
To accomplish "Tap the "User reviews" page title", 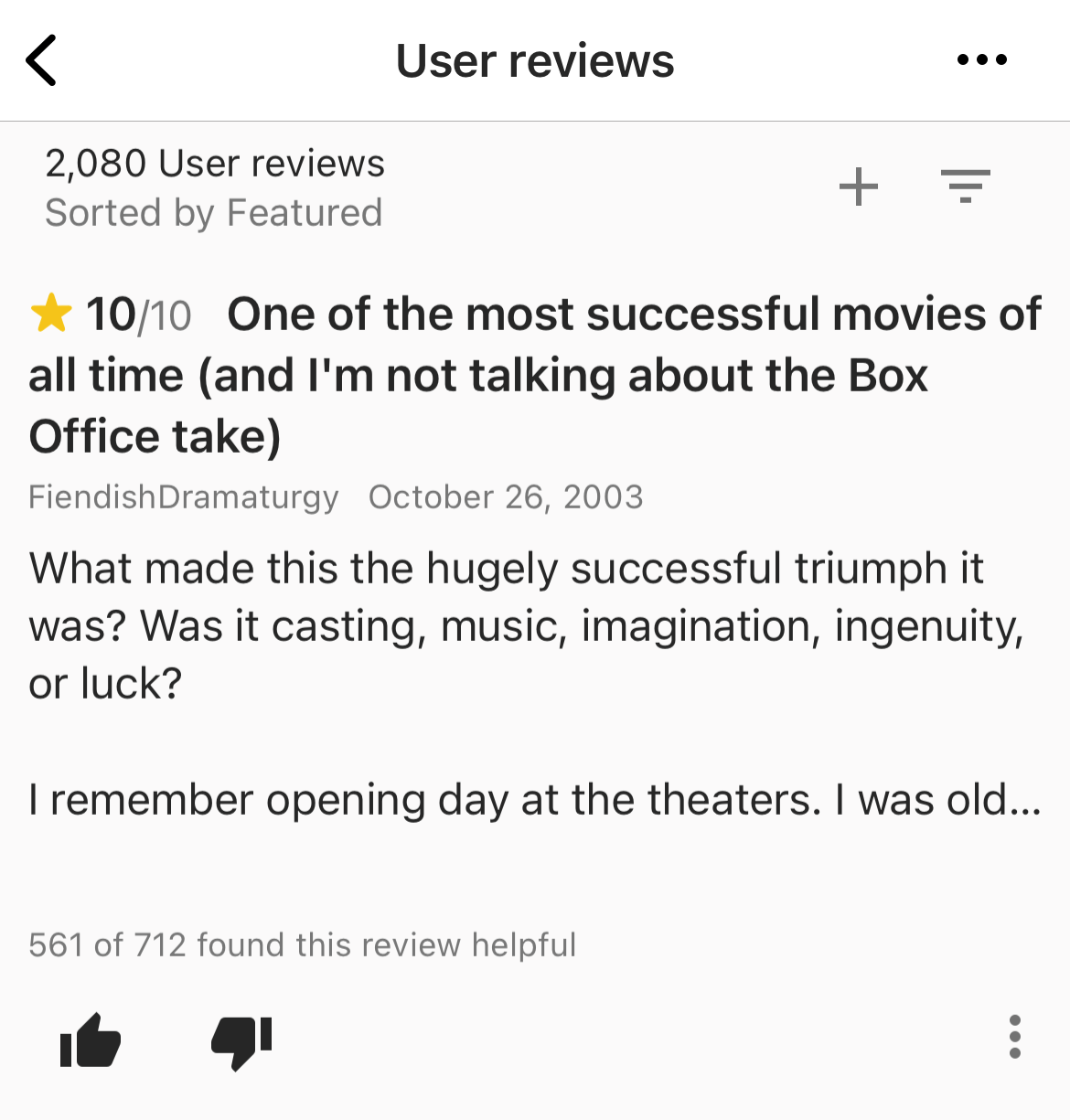I will pos(535,61).
